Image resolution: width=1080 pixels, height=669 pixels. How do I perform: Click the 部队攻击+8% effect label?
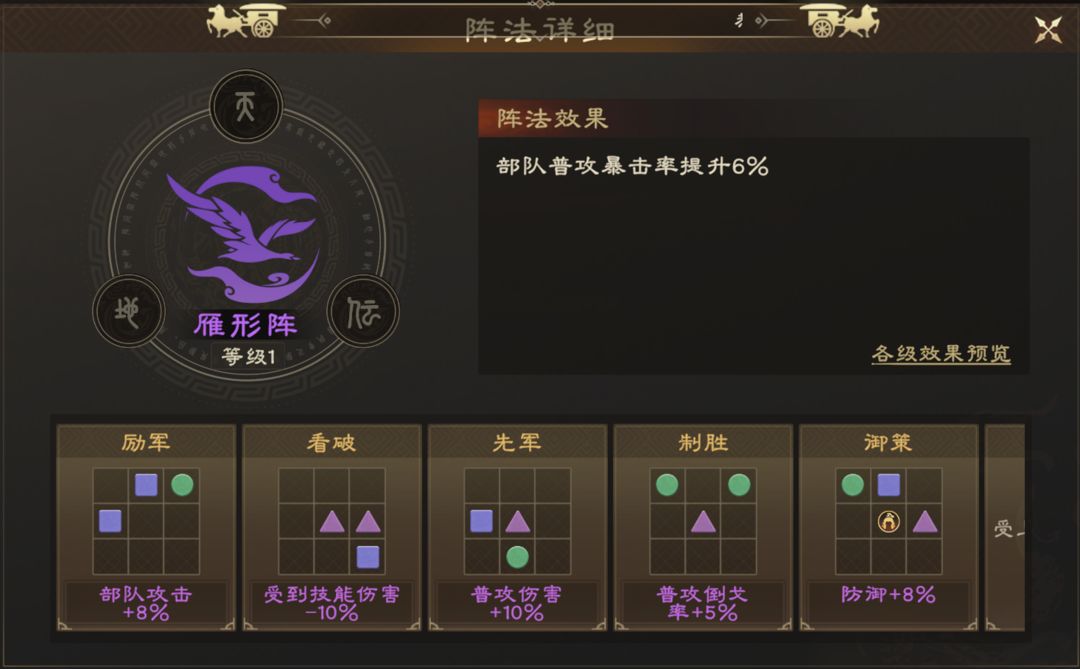point(146,604)
